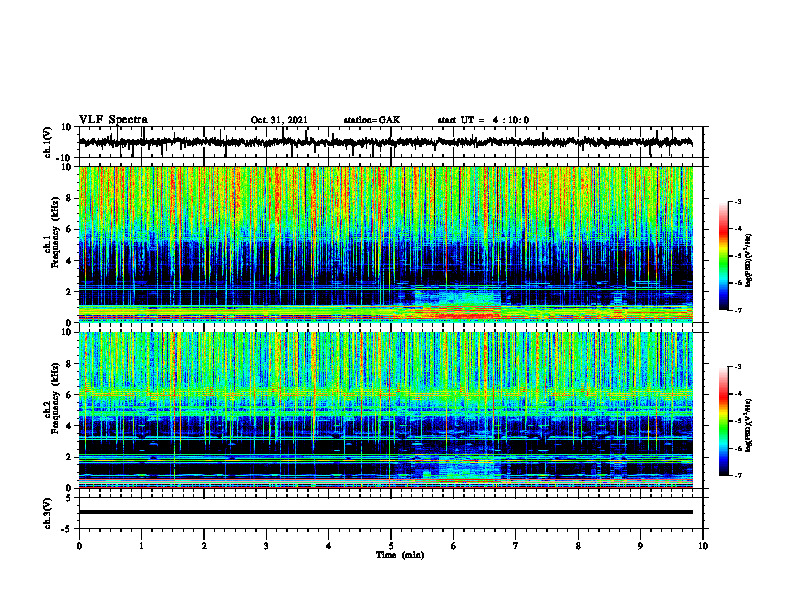Click the "-3" value on the ch.1 colorbar

tap(737, 201)
